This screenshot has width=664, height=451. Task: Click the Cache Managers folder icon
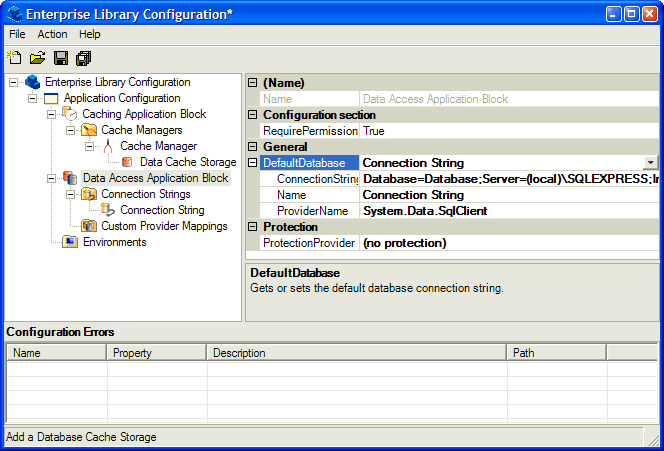click(89, 130)
